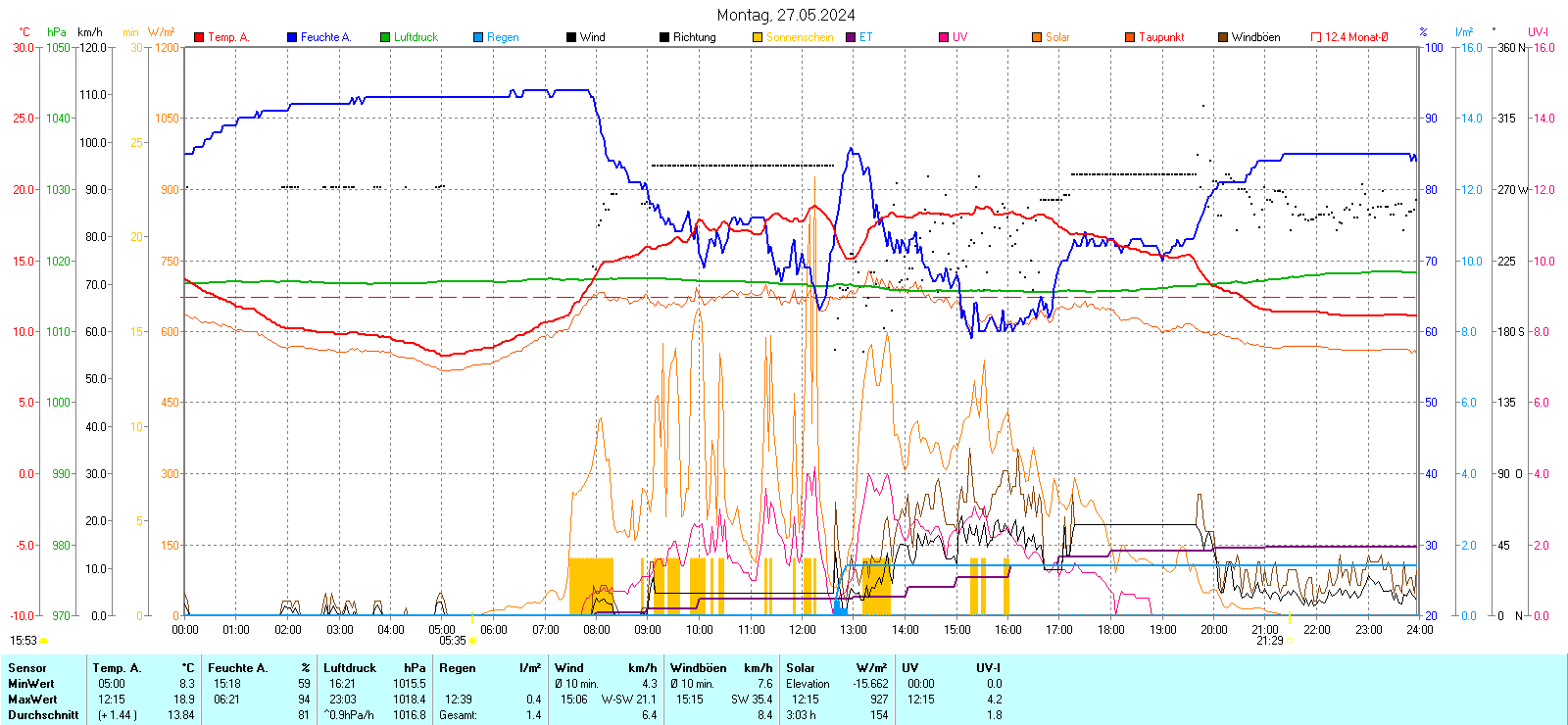Click the sunset moon icon at 21:29

point(1290,641)
